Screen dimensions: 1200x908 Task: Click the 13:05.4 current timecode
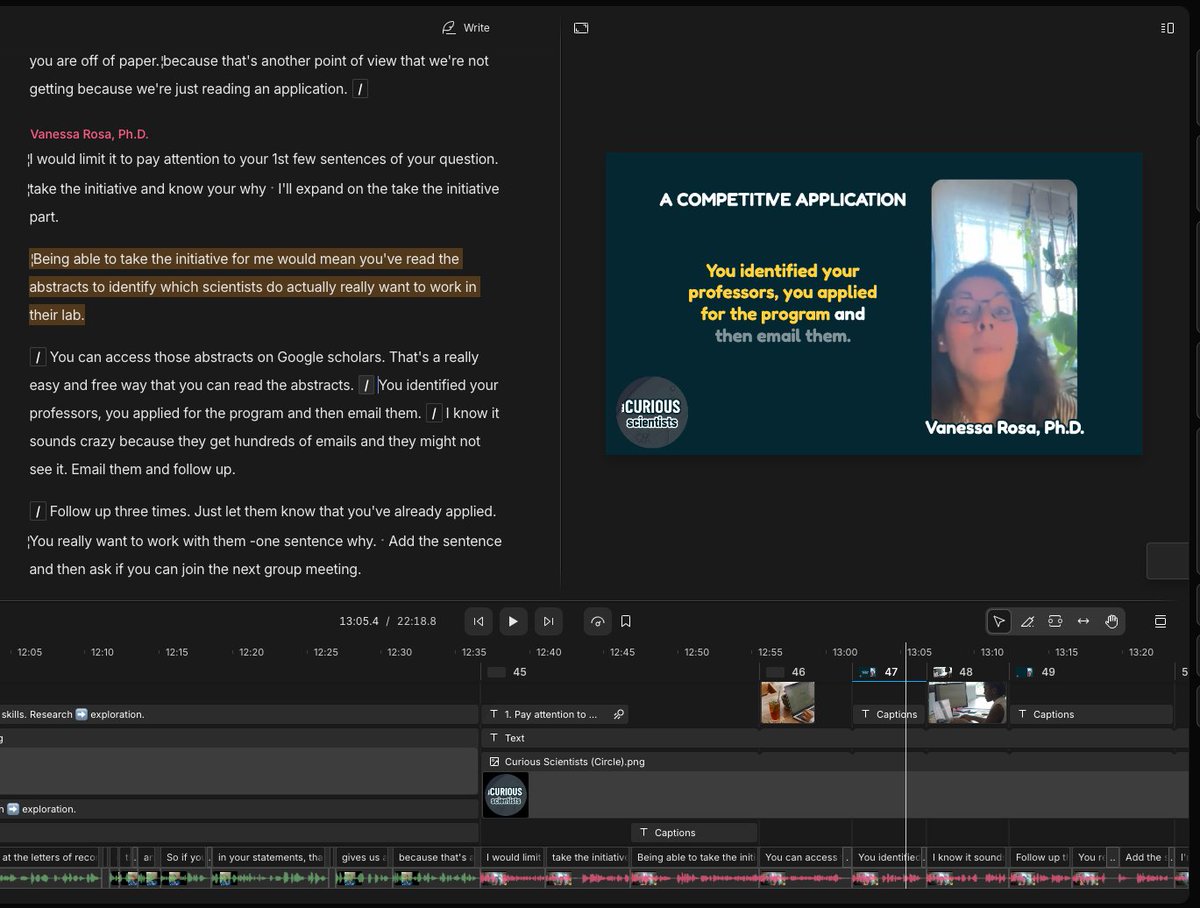click(359, 621)
